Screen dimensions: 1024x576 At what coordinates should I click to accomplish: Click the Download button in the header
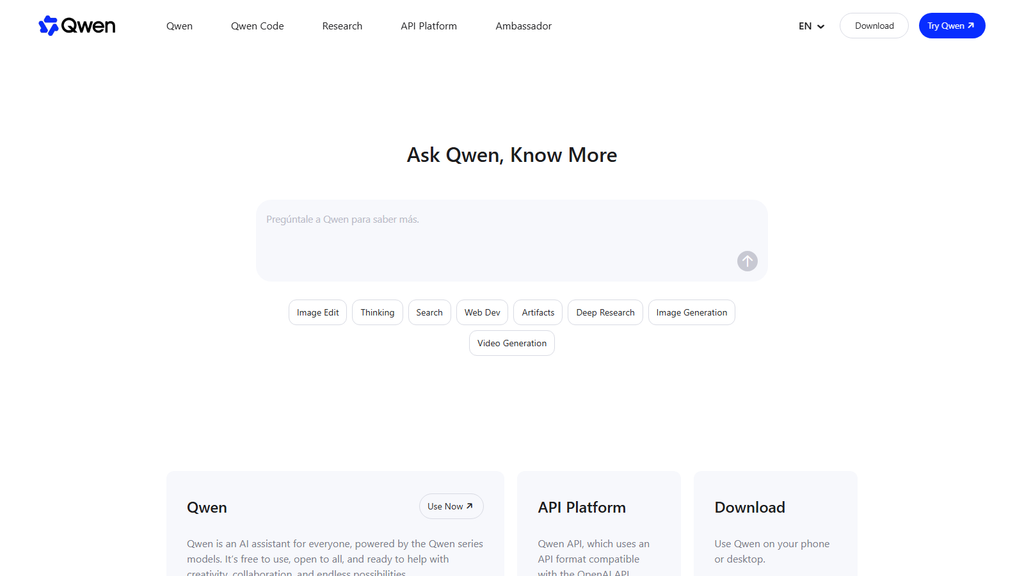874,25
